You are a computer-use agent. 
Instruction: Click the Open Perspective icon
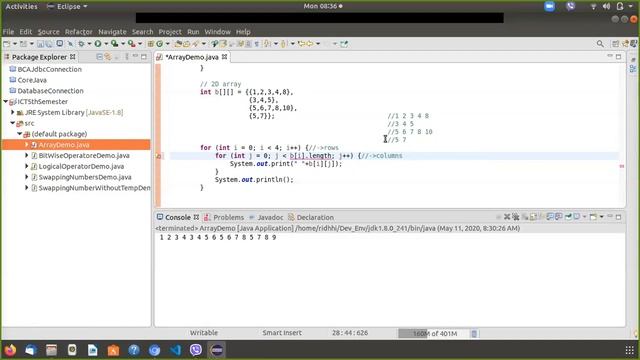pos(616,44)
